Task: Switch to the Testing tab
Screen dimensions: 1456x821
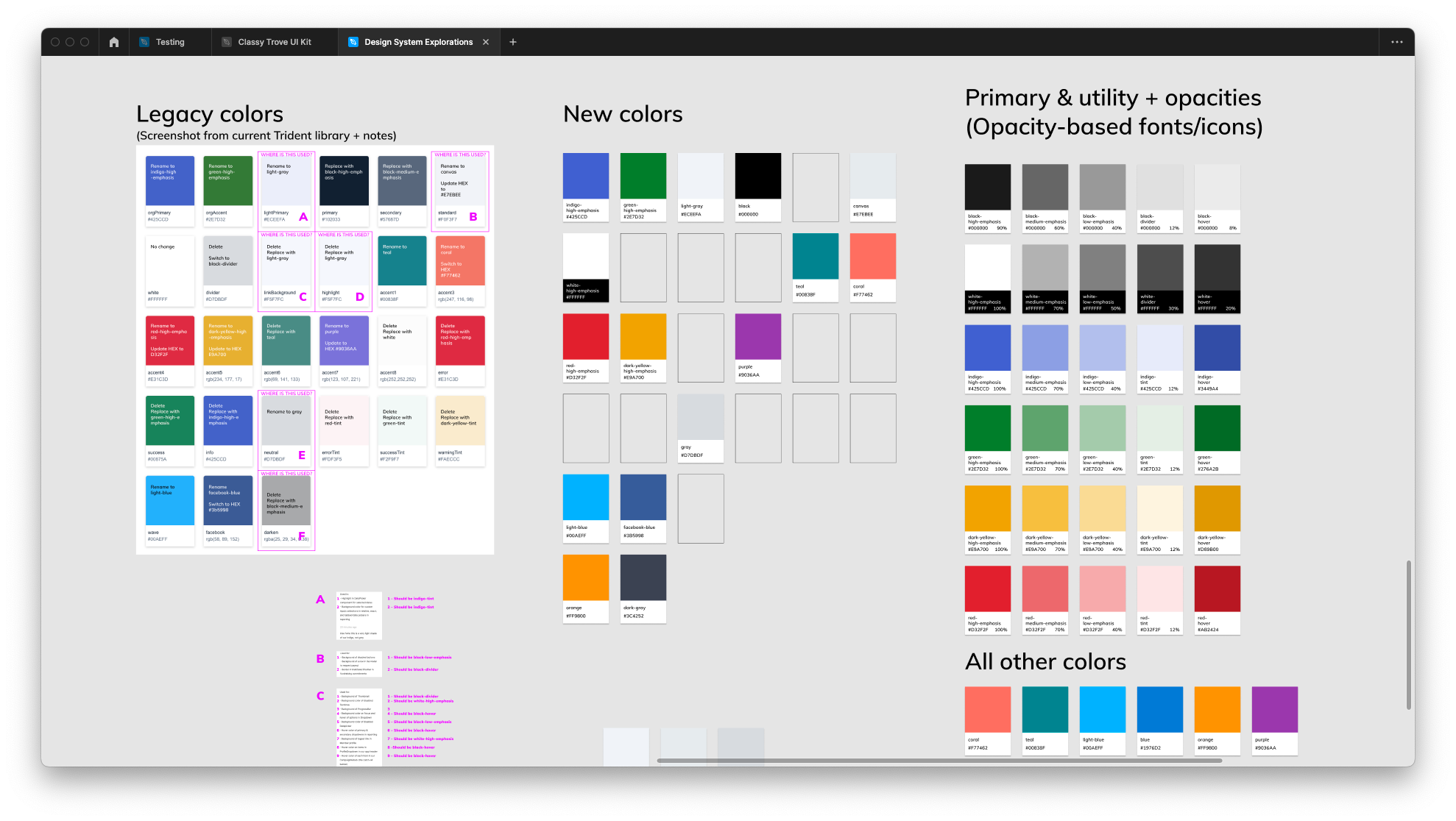Action: point(170,42)
